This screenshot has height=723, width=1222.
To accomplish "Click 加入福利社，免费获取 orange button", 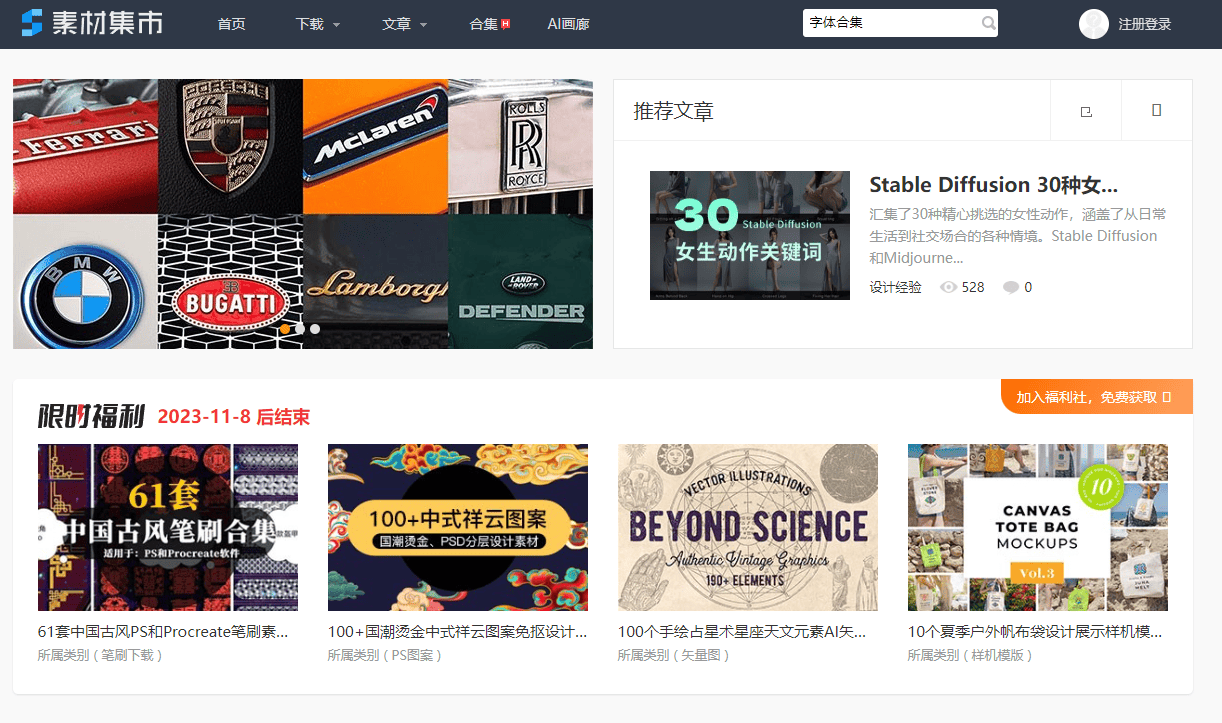I will click(x=1095, y=397).
